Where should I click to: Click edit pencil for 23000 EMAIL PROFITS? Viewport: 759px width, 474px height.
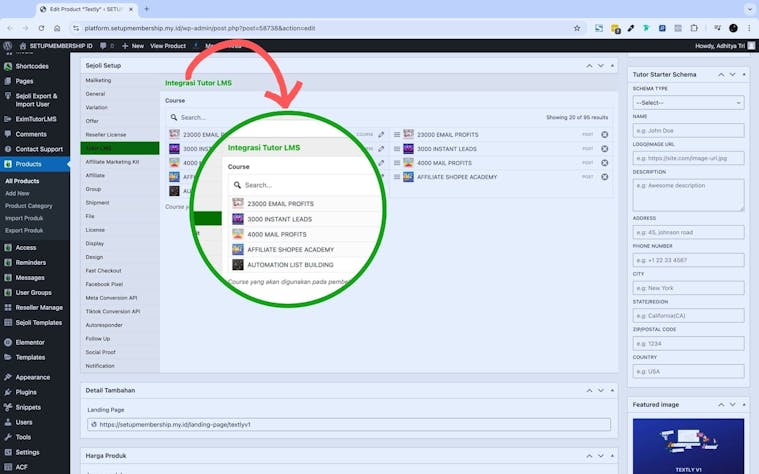pos(381,134)
